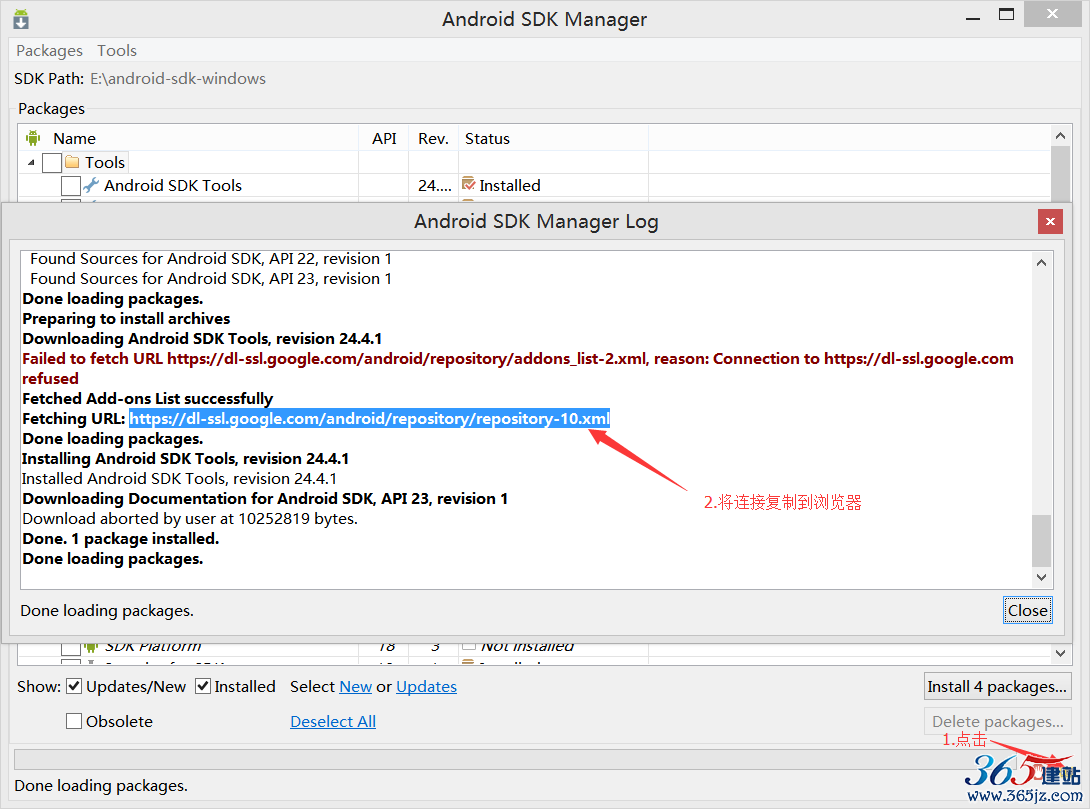
Task: Click 'Preparing to install archives' log line
Action: (126, 318)
